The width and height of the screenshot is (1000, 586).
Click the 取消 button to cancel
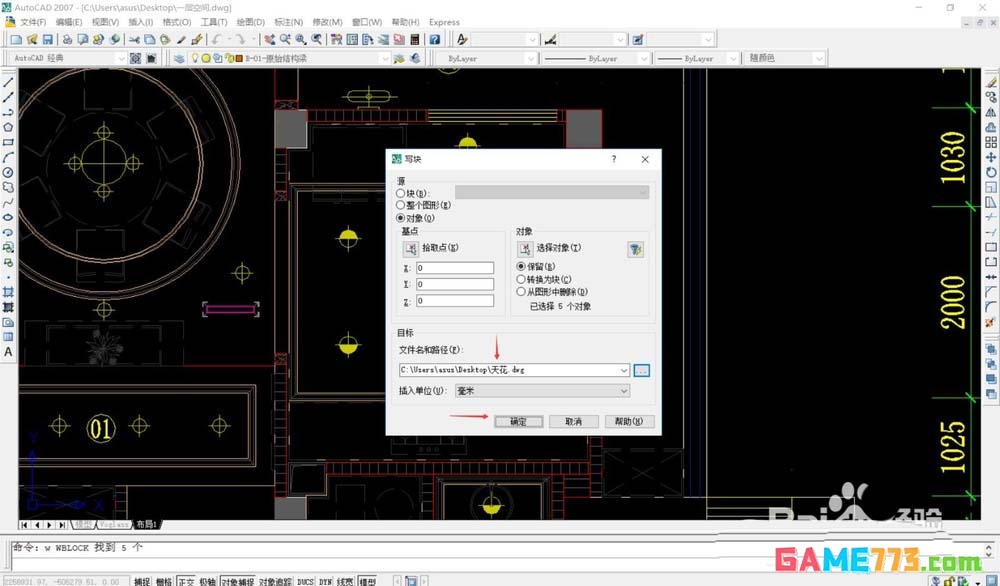point(573,421)
